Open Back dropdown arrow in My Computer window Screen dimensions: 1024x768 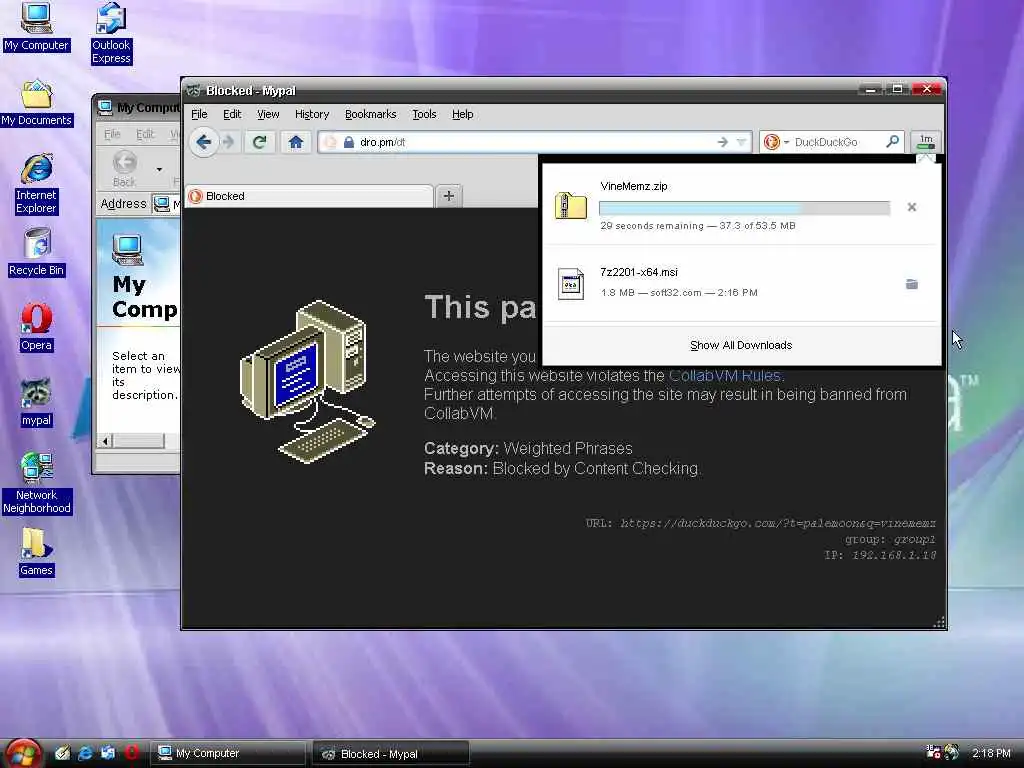click(x=159, y=170)
